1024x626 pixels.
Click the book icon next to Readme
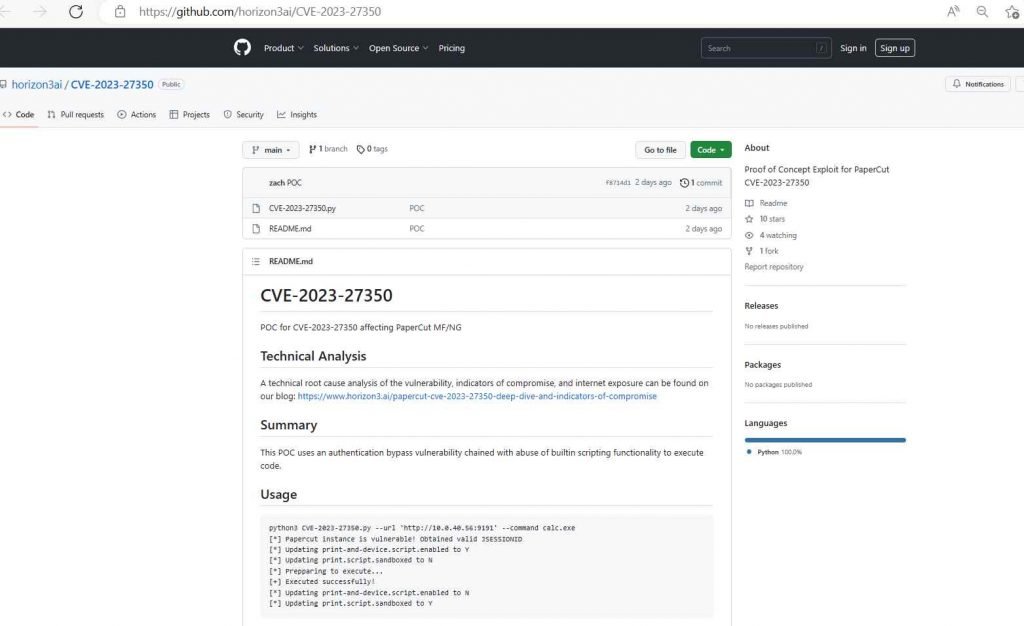[x=749, y=203]
